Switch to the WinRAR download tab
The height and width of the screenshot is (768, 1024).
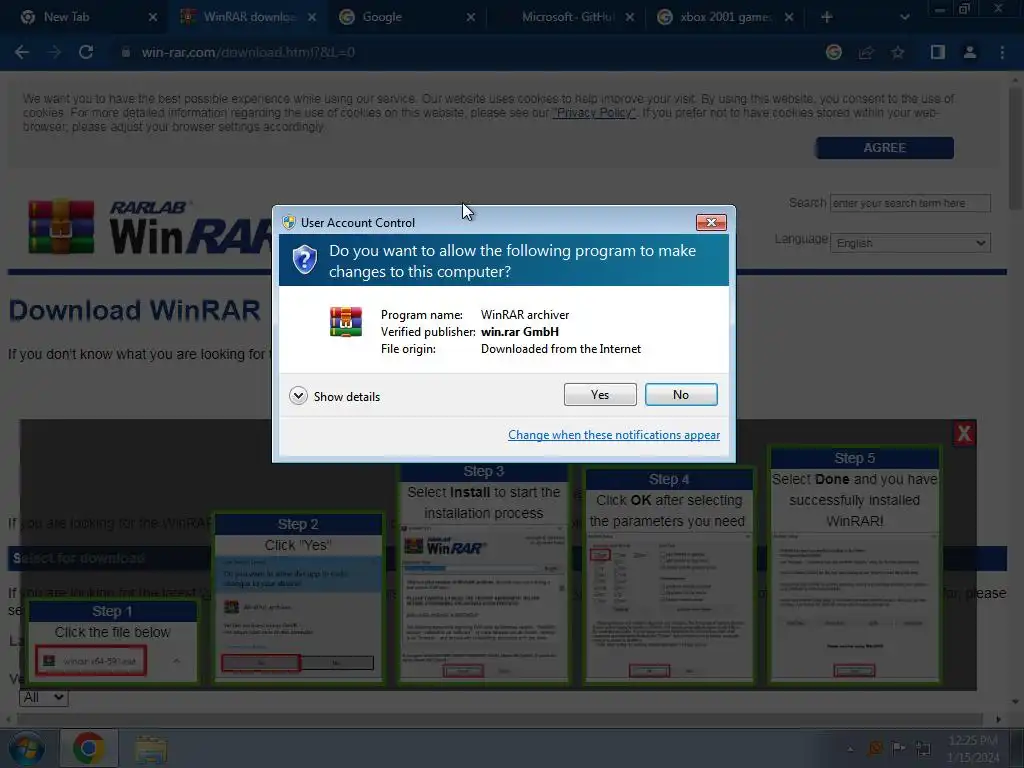(248, 17)
